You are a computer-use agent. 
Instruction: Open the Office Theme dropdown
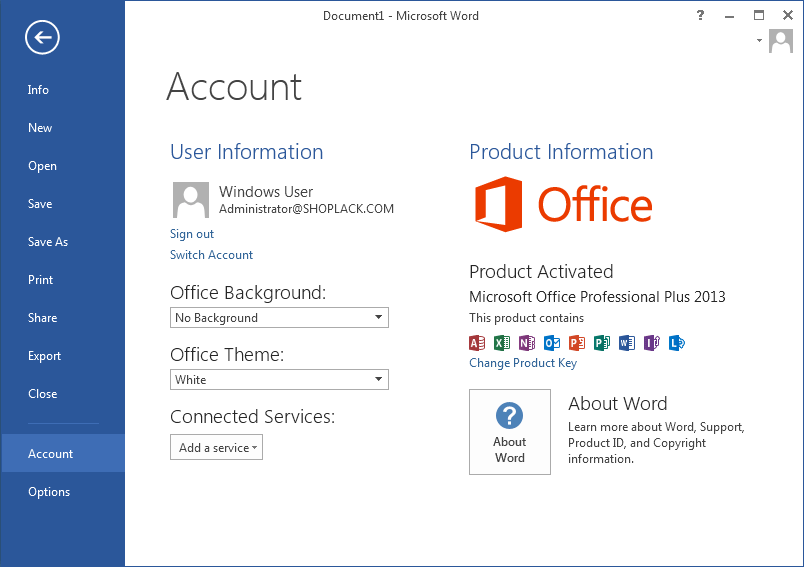coord(279,380)
